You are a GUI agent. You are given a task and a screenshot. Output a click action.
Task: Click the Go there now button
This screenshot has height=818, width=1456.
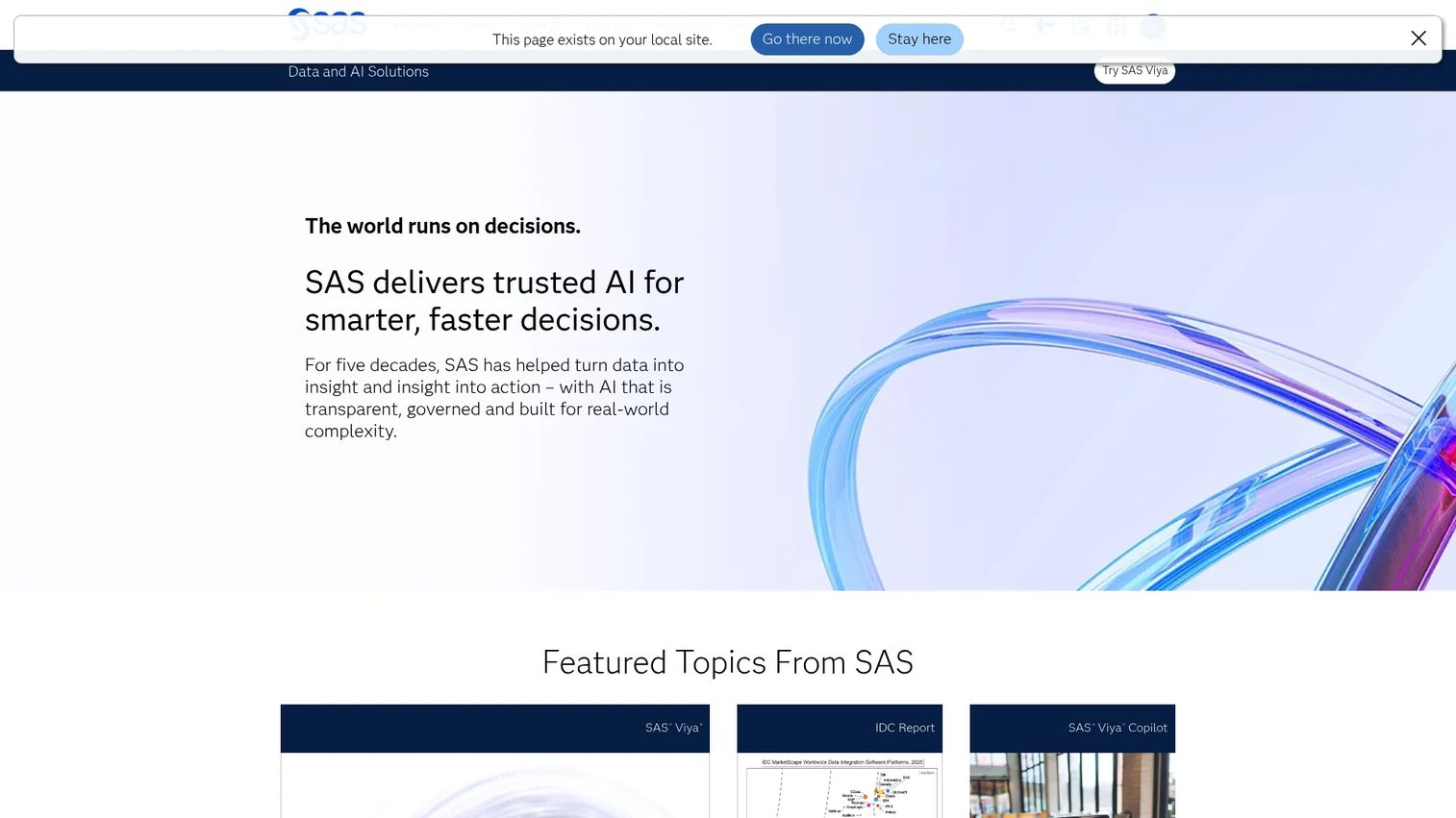point(807,39)
